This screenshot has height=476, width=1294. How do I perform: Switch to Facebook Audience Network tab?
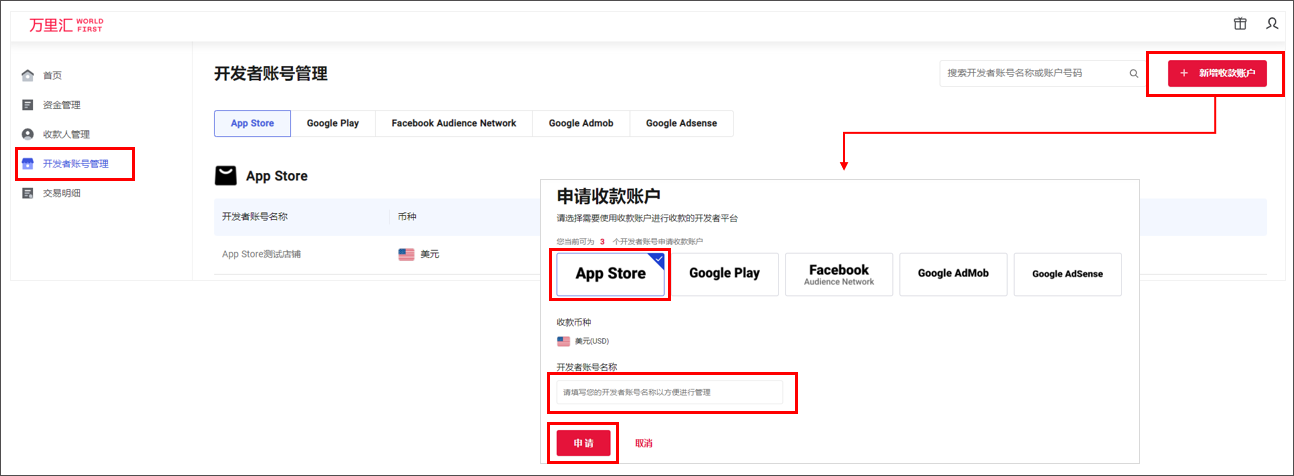pyautogui.click(x=454, y=123)
